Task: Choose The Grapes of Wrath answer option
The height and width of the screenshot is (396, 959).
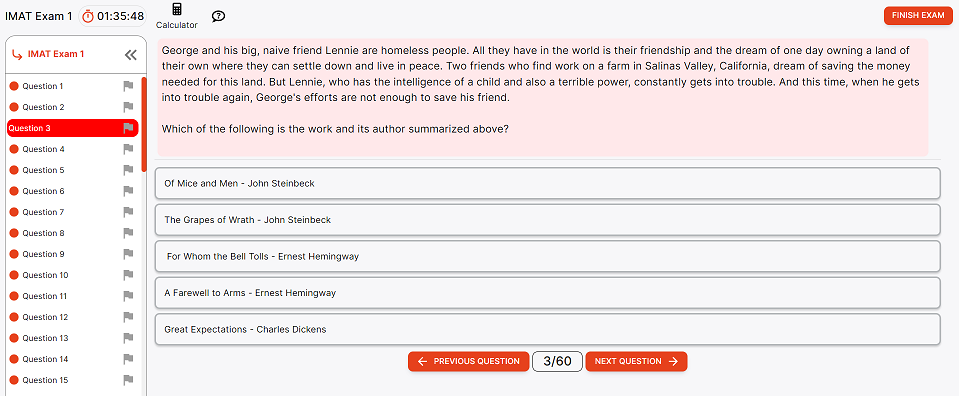Action: (x=547, y=220)
